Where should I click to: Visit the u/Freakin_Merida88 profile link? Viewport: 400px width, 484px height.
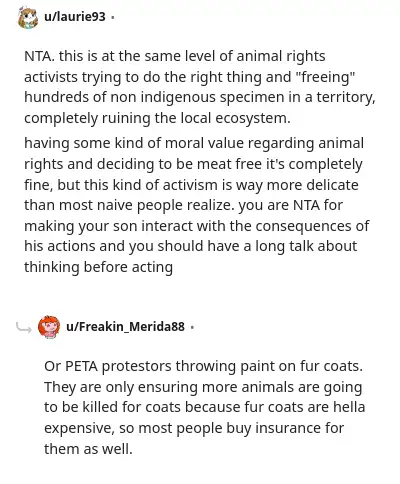(x=125, y=326)
